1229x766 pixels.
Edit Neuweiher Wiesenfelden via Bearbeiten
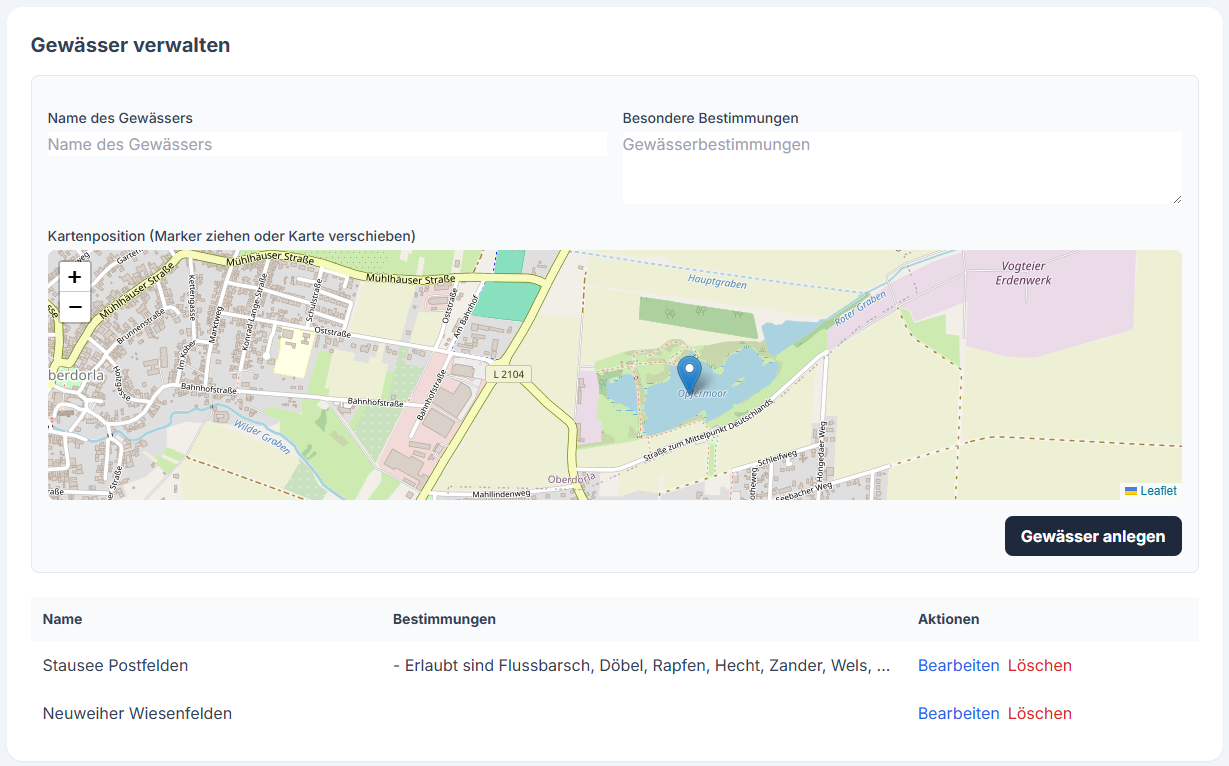click(x=959, y=713)
